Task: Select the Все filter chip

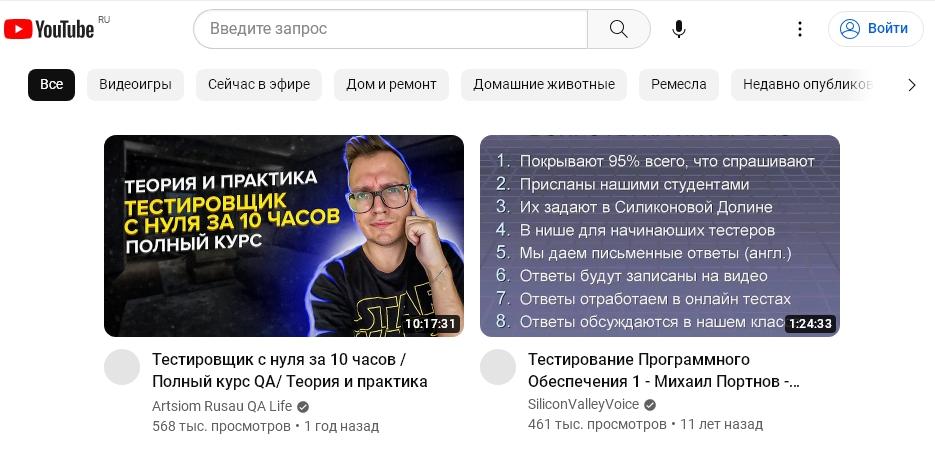Action: click(51, 85)
